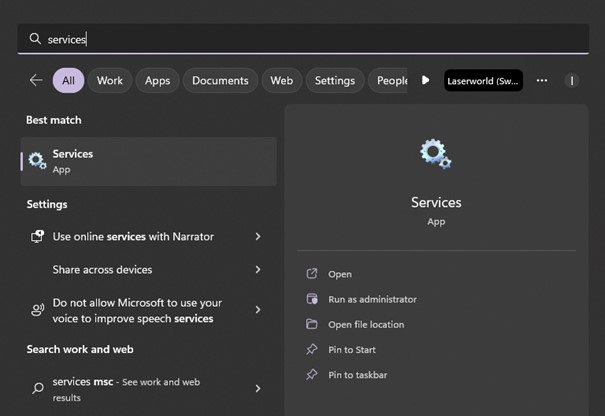Select the Settings filter tab
Image resolution: width=605 pixels, height=416 pixels.
[334, 80]
